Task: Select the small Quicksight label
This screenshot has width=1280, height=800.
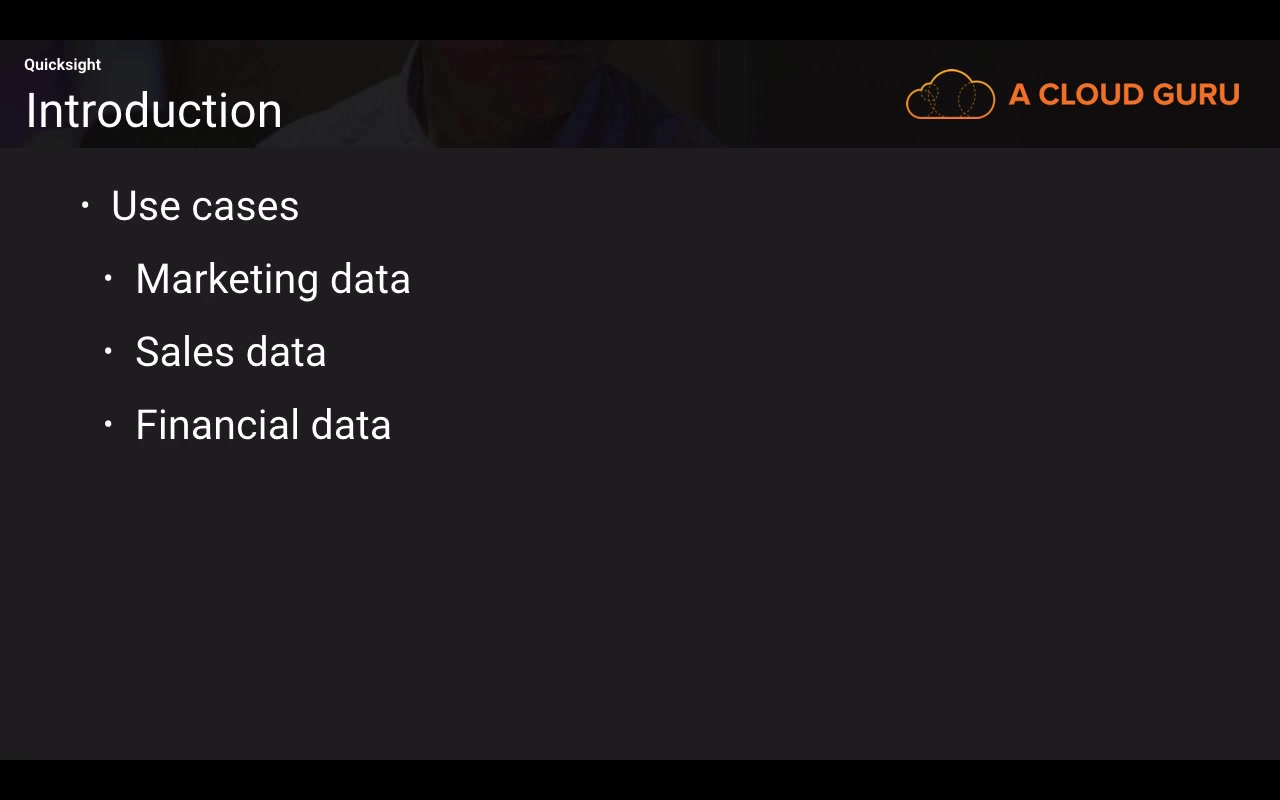Action: point(62,65)
